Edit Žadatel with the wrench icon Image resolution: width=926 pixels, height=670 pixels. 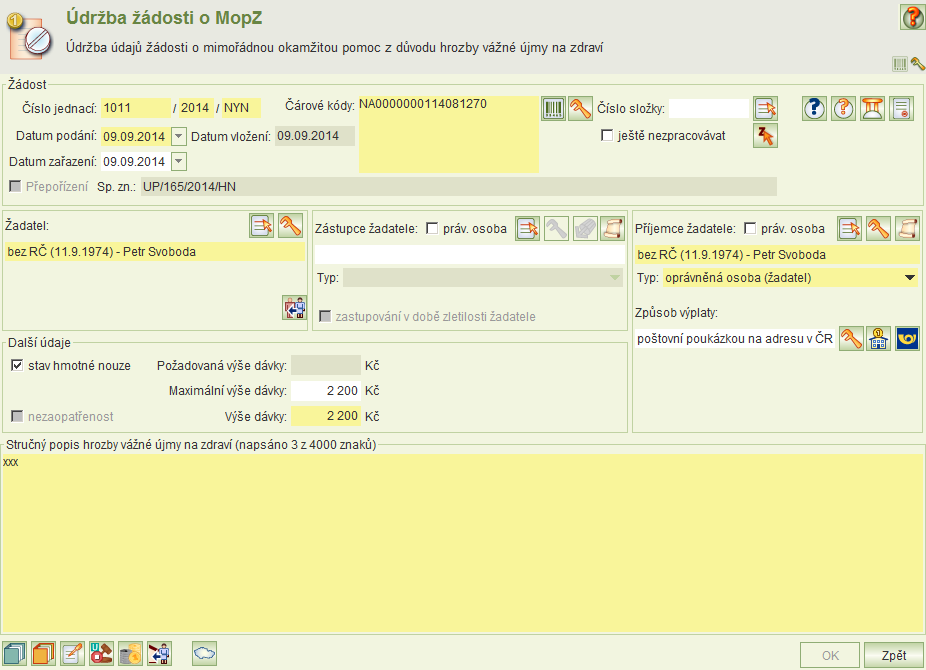291,225
